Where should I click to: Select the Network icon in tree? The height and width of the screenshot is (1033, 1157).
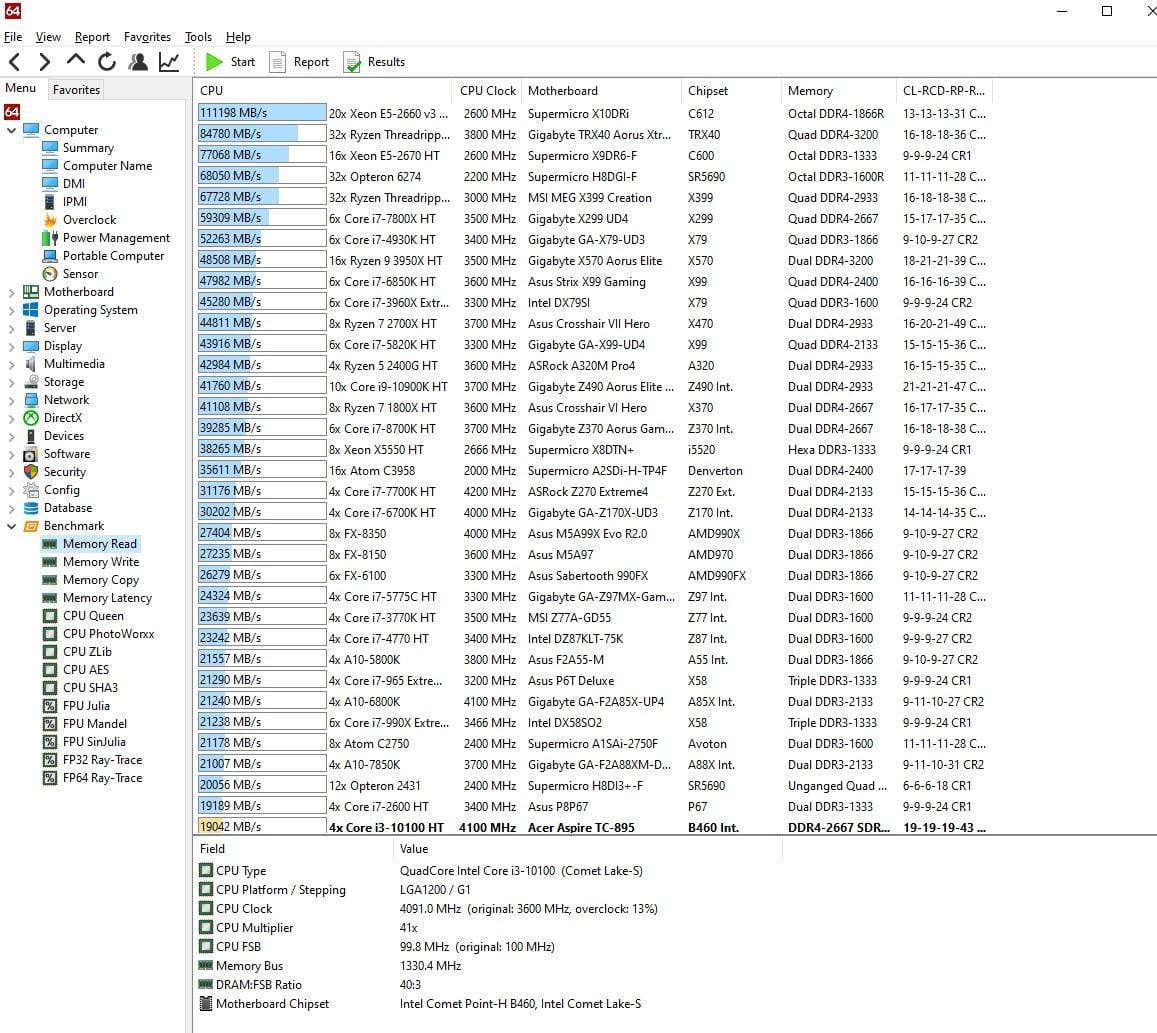tap(31, 400)
